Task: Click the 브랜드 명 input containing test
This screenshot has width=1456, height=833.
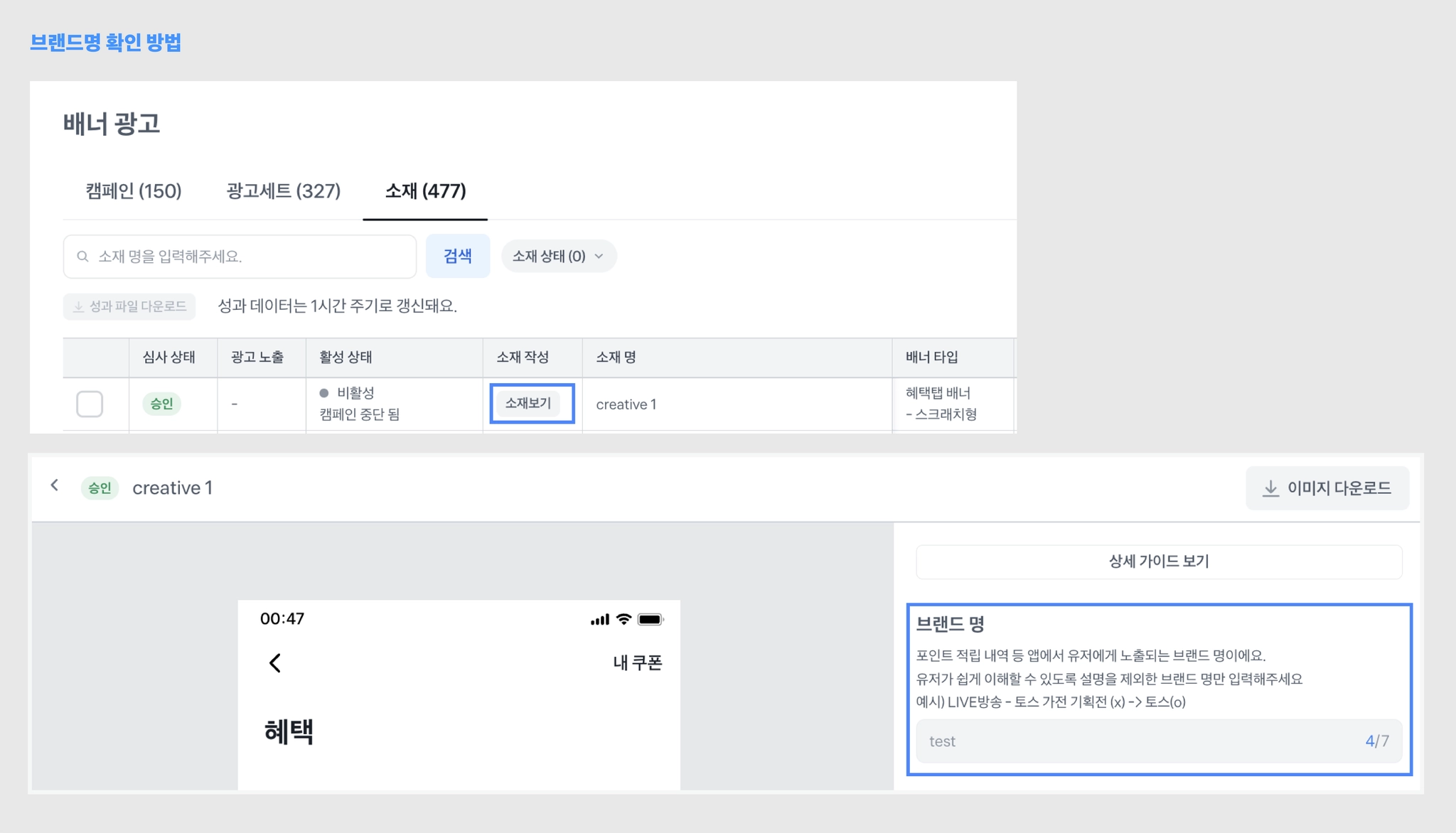Action: coord(1137,741)
